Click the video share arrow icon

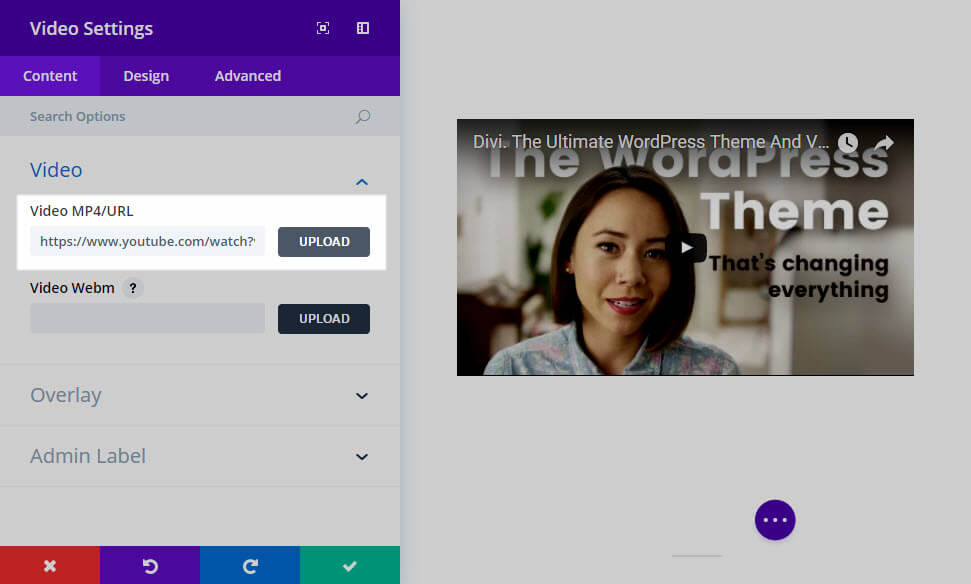tap(884, 142)
